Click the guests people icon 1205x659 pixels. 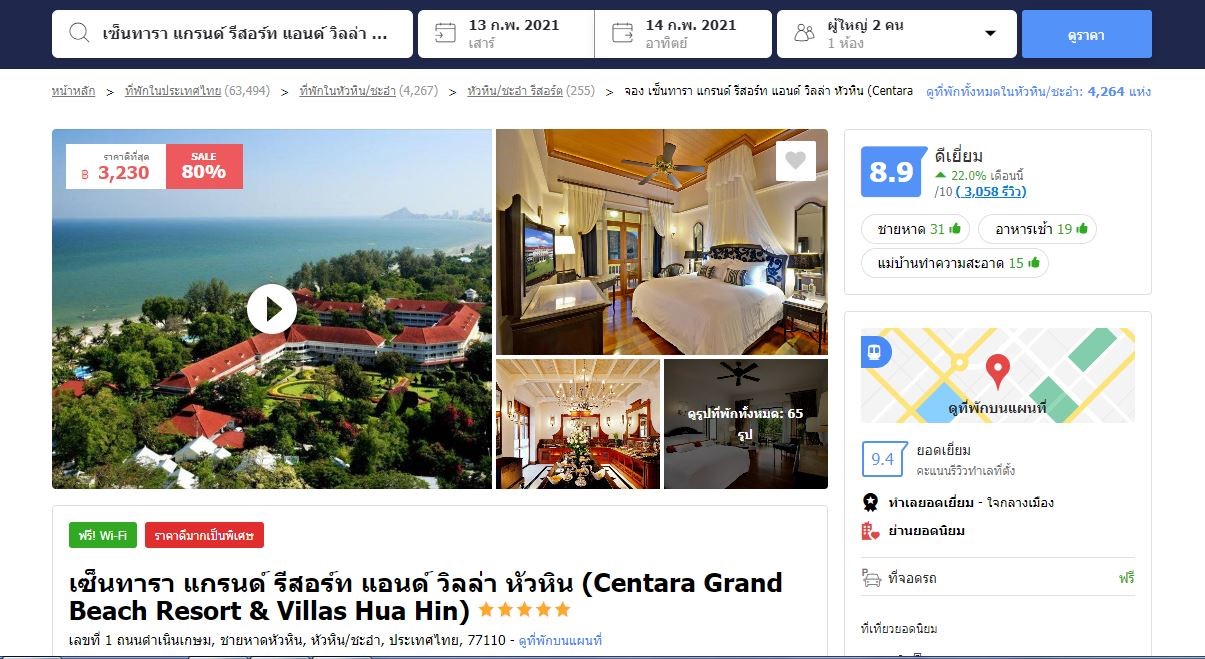pos(804,34)
